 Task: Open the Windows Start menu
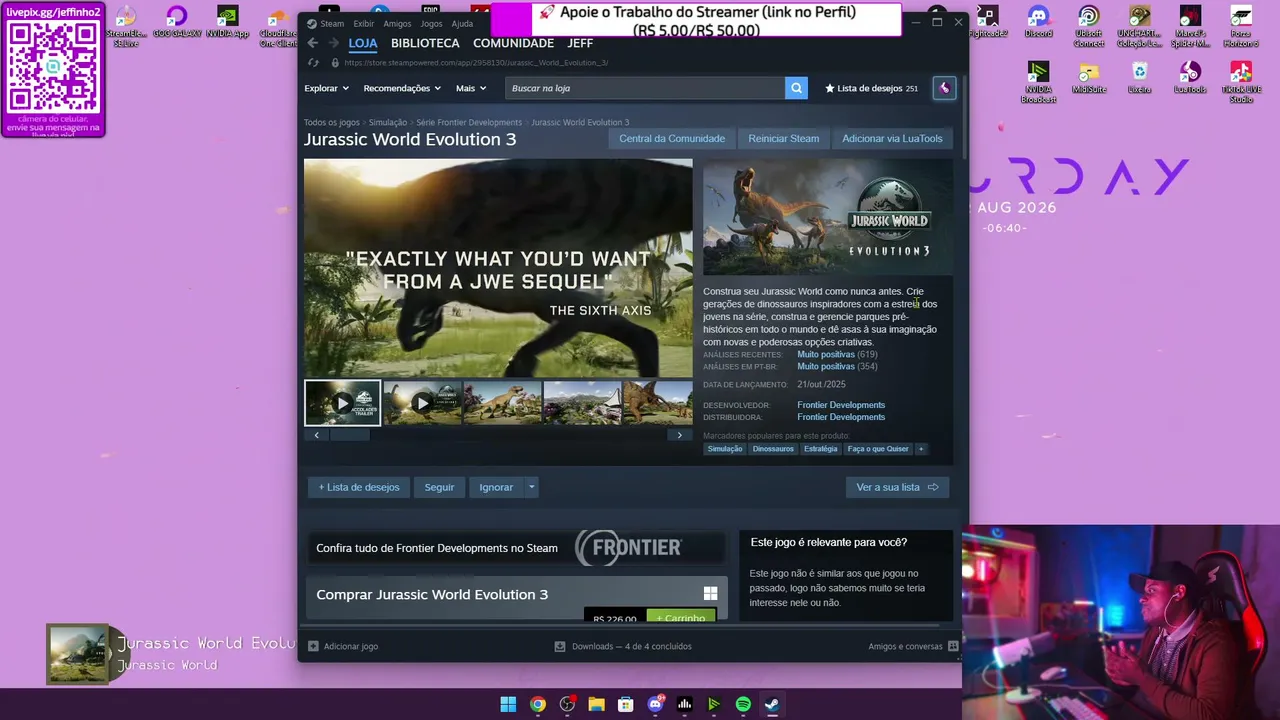click(508, 704)
